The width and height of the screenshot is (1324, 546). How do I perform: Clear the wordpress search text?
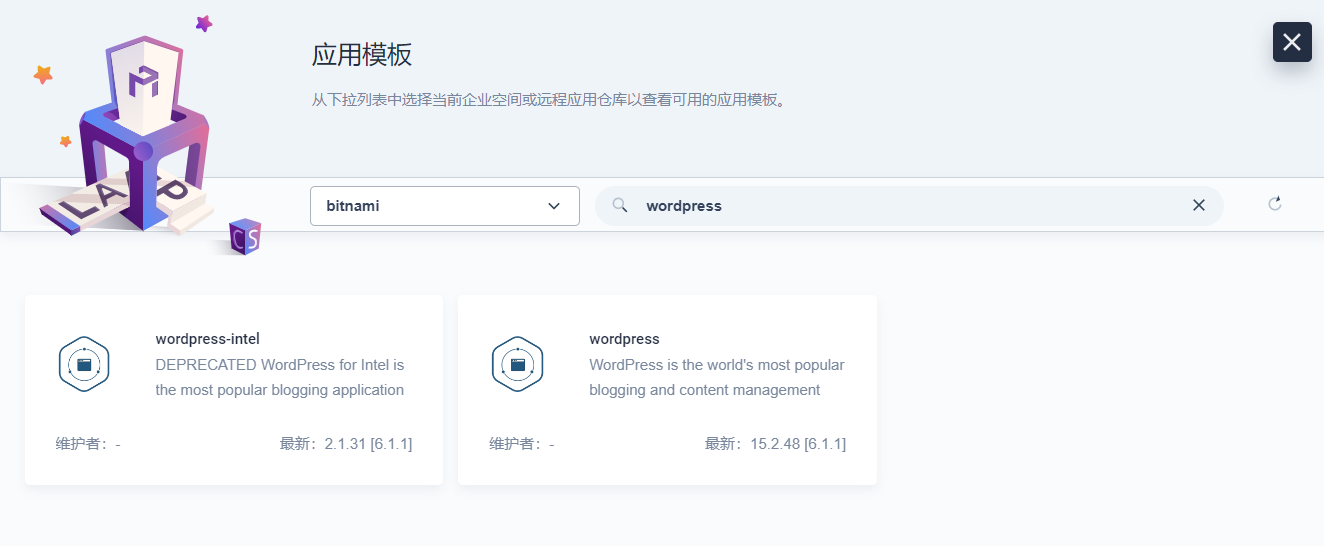tap(1198, 205)
